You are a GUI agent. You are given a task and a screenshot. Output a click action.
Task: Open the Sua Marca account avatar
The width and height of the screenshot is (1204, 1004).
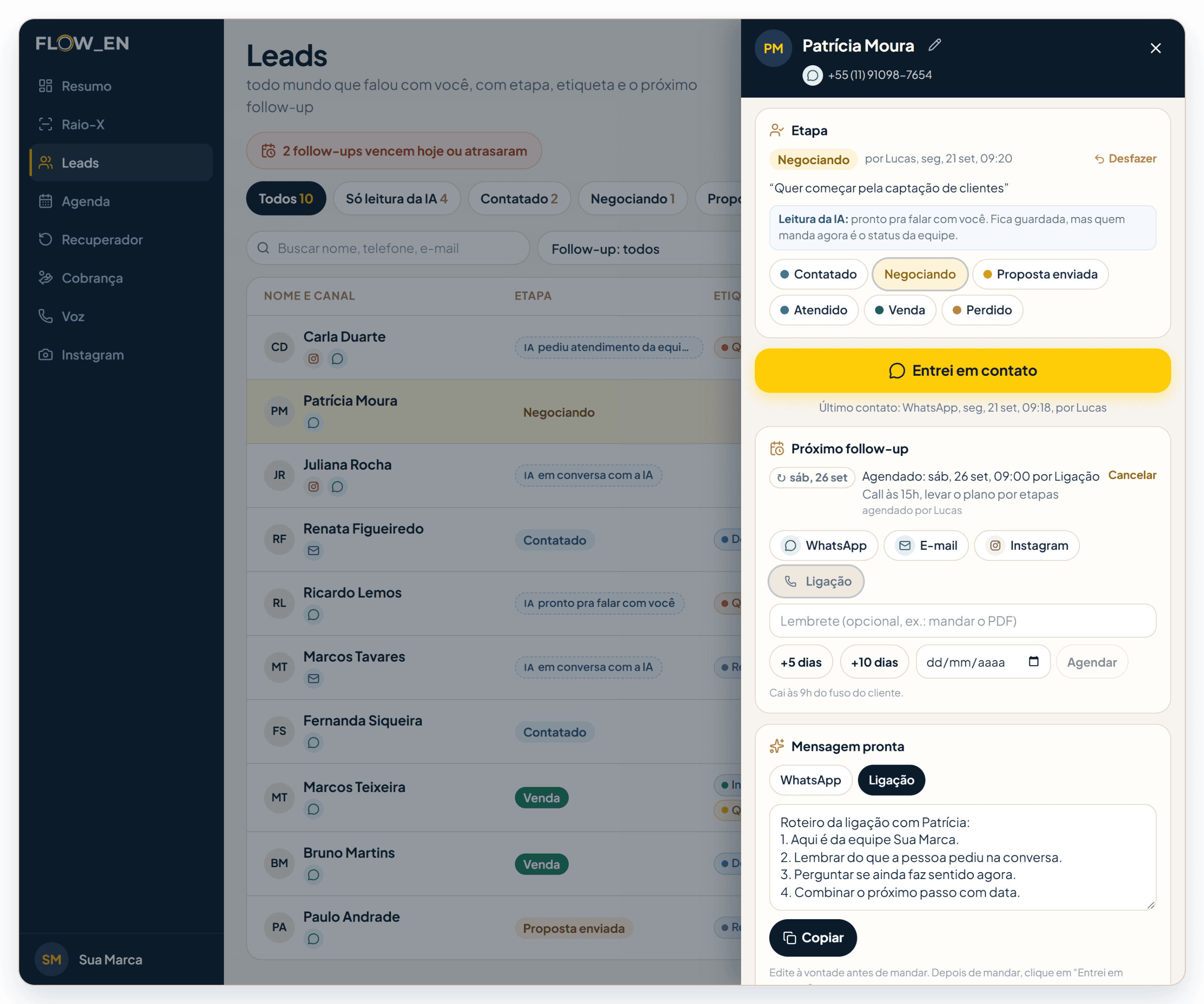52,960
